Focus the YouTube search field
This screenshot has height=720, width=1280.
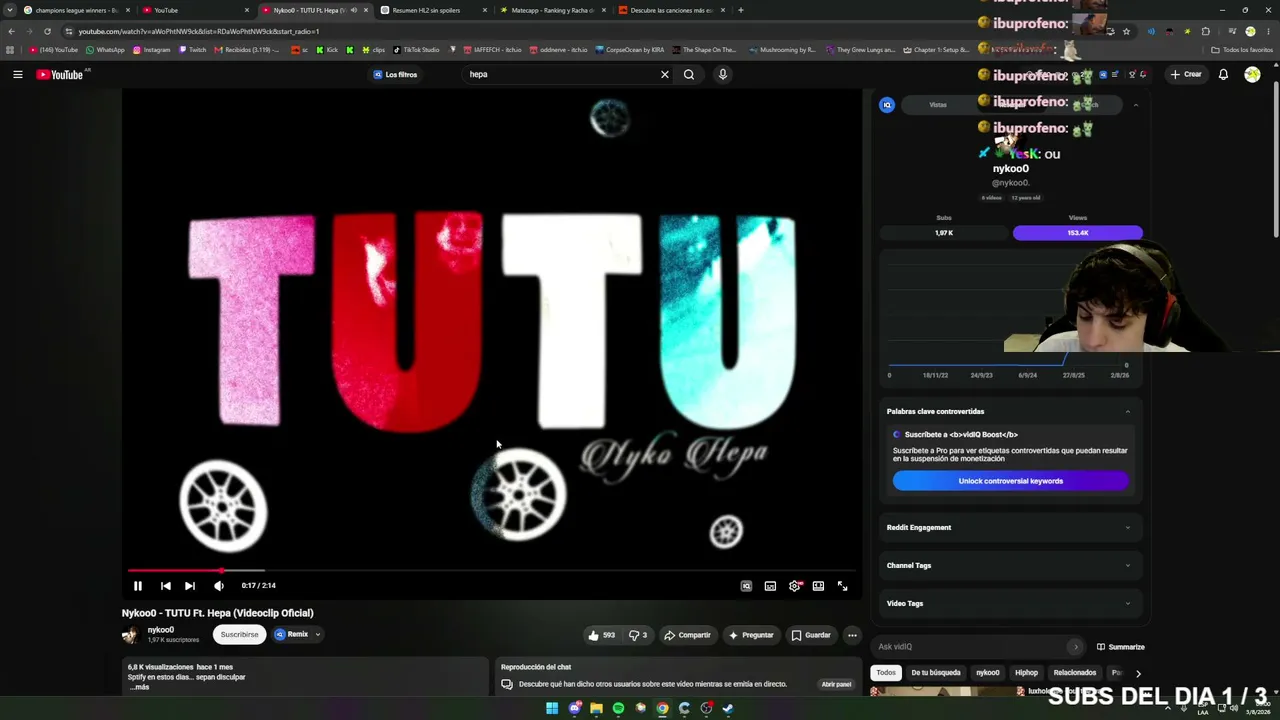pos(560,74)
